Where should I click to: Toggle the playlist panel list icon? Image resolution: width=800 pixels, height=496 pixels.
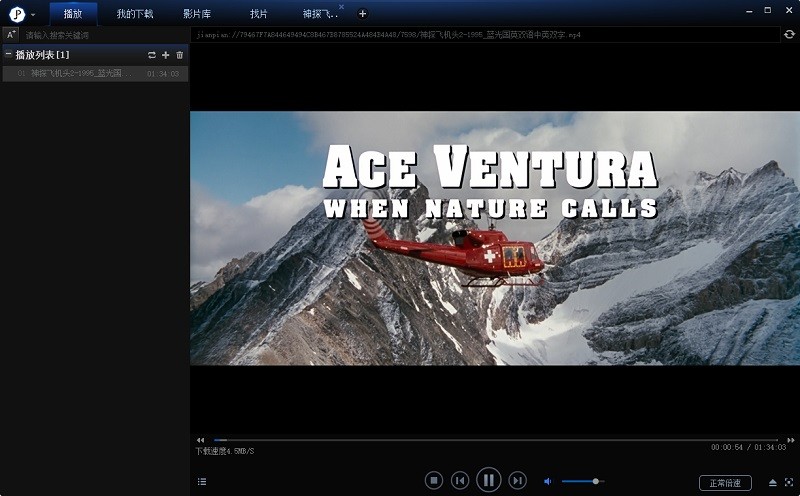(202, 481)
